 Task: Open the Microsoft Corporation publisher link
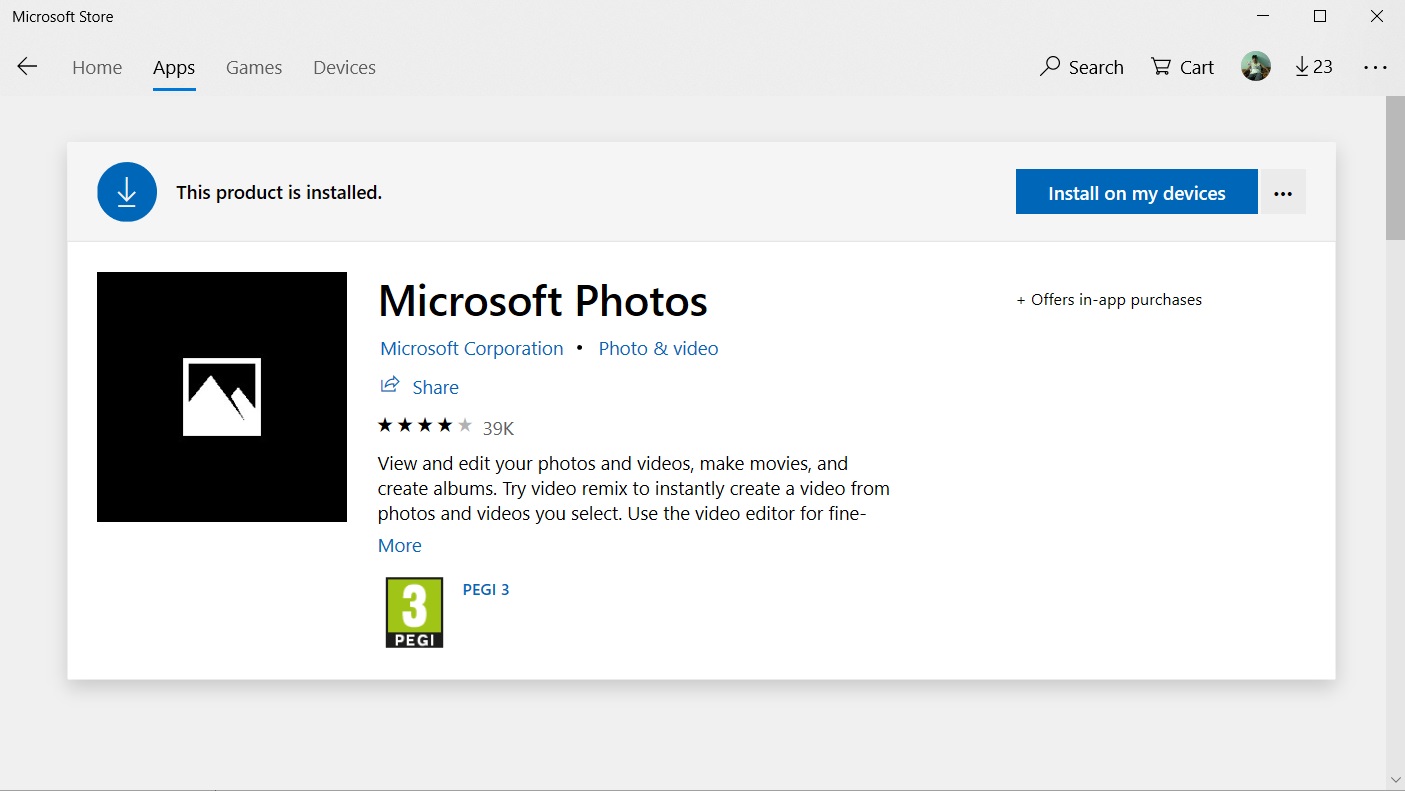click(472, 348)
